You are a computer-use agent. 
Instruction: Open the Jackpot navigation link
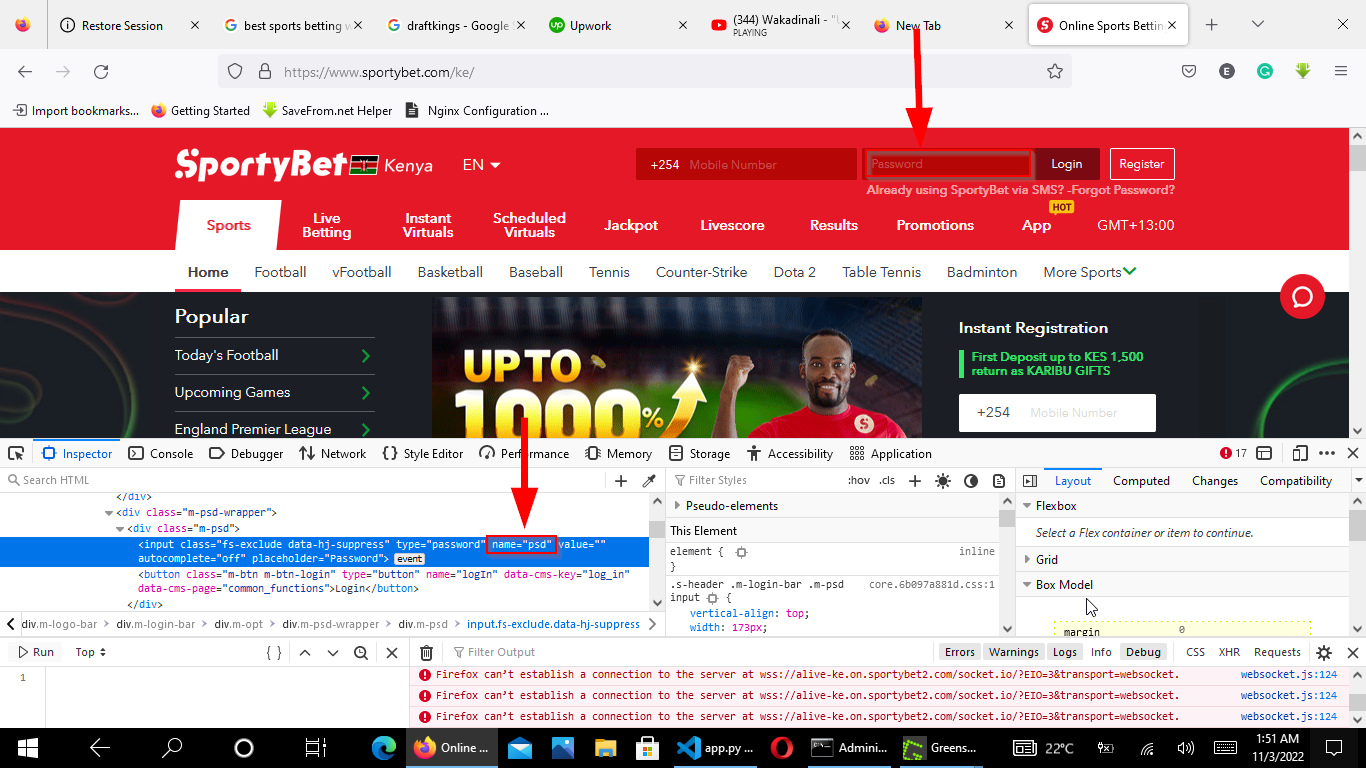[x=631, y=225]
